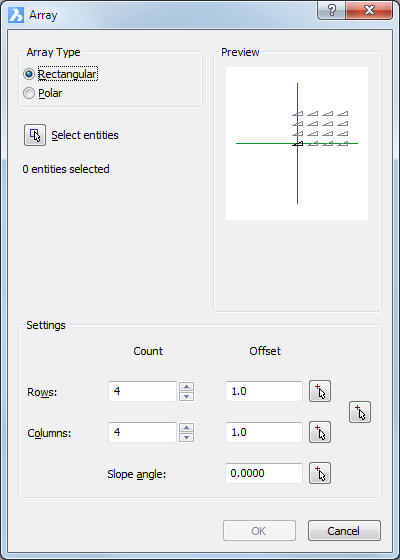Pick both row and column offsets
The image size is (400, 560).
click(x=360, y=412)
